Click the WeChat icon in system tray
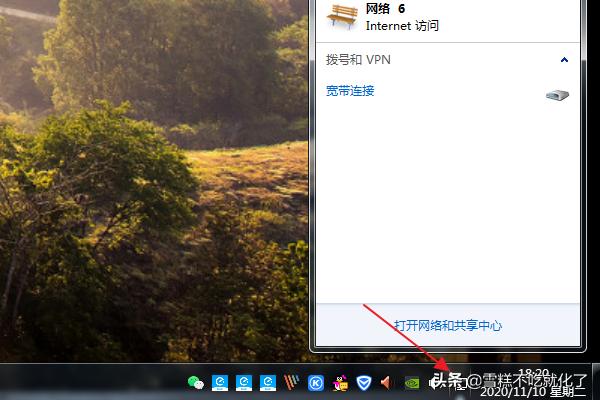600x400 pixels. click(196, 382)
